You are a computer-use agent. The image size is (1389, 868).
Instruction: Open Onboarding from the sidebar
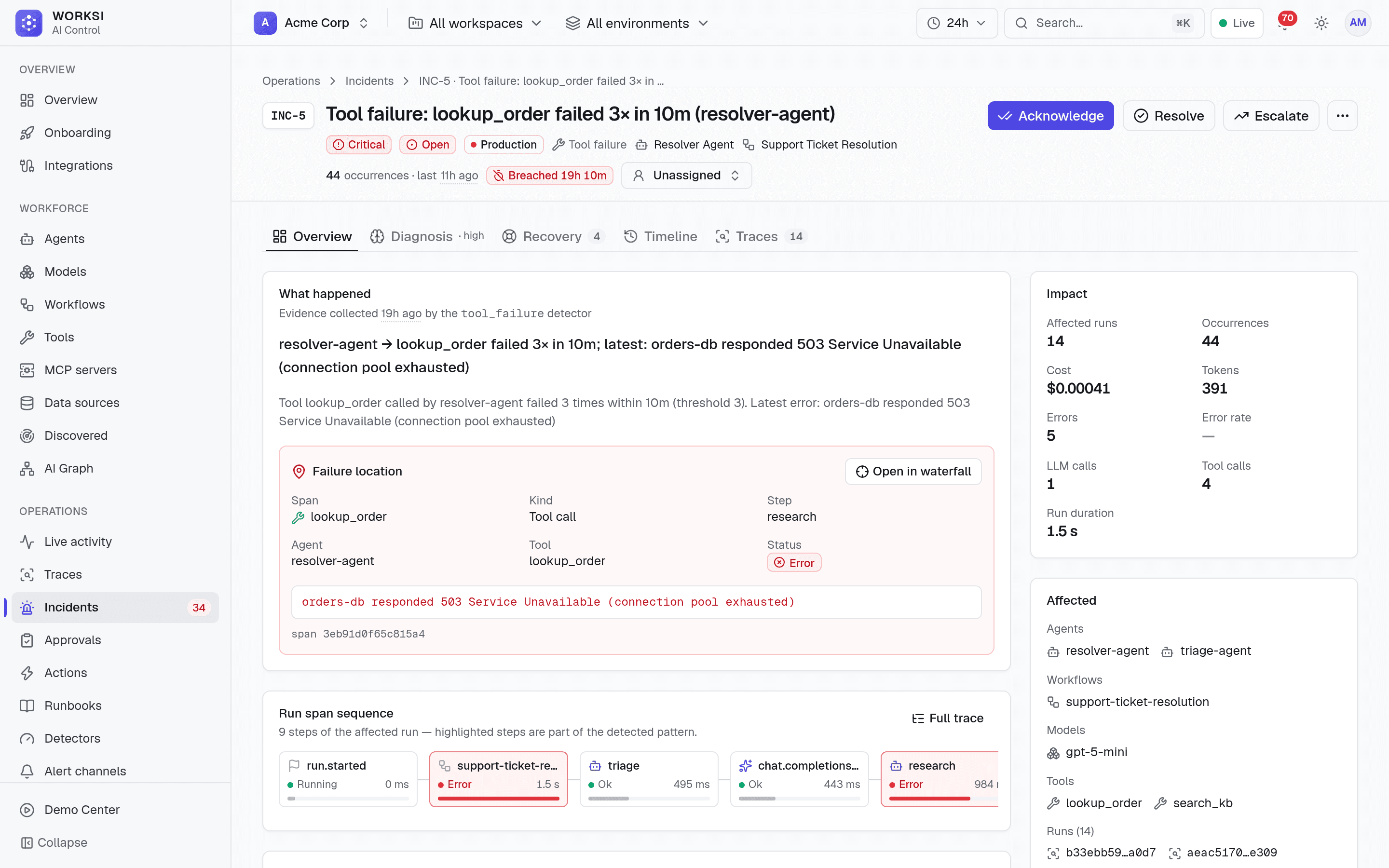(115, 133)
